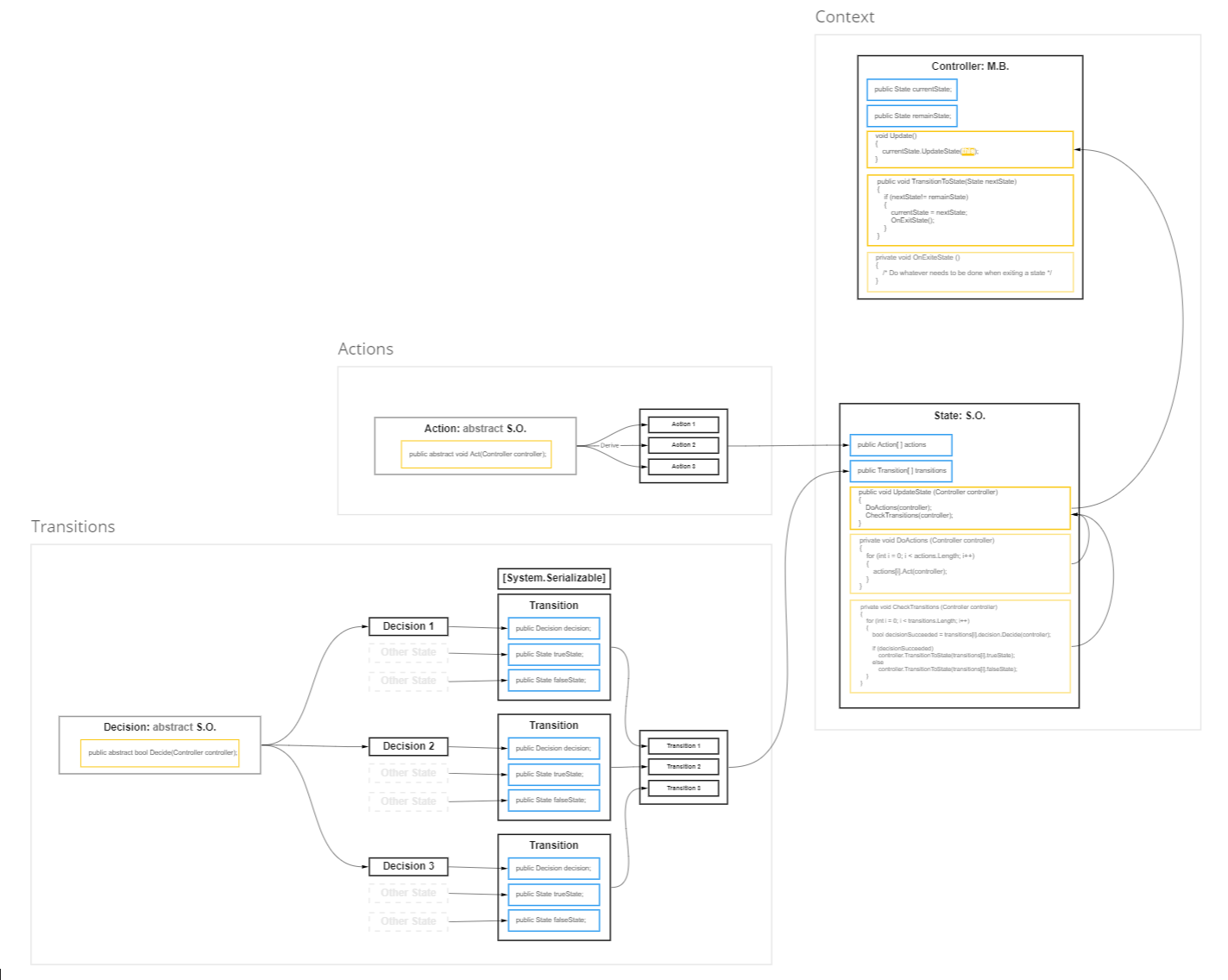The height and width of the screenshot is (980, 1228).
Task: Select the Transition 2 box
Action: click(x=683, y=767)
